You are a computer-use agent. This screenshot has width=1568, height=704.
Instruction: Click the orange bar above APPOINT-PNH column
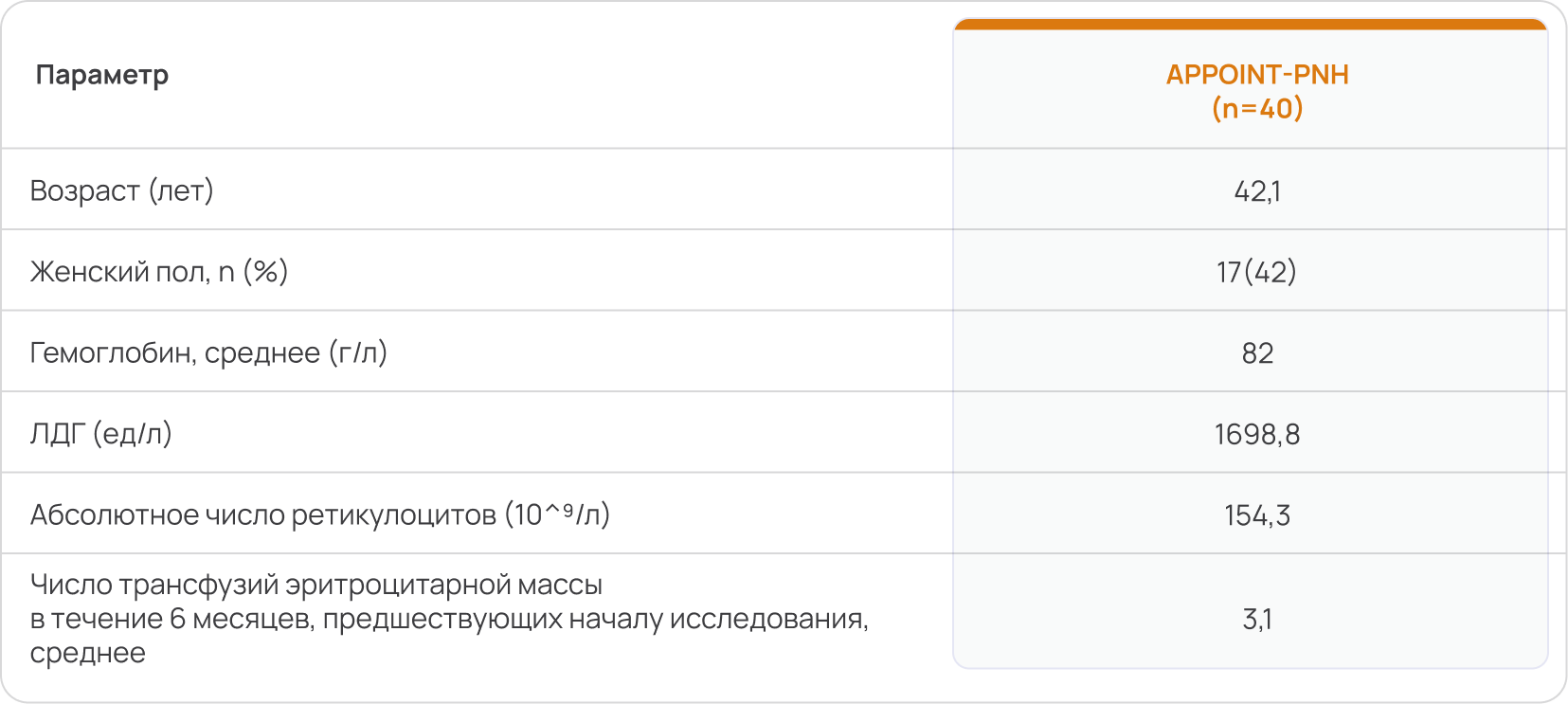tap(1250, 24)
